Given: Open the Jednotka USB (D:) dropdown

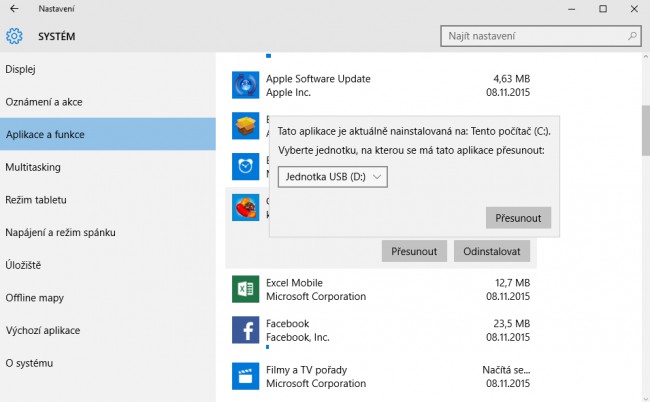Looking at the screenshot, I should coord(333,177).
